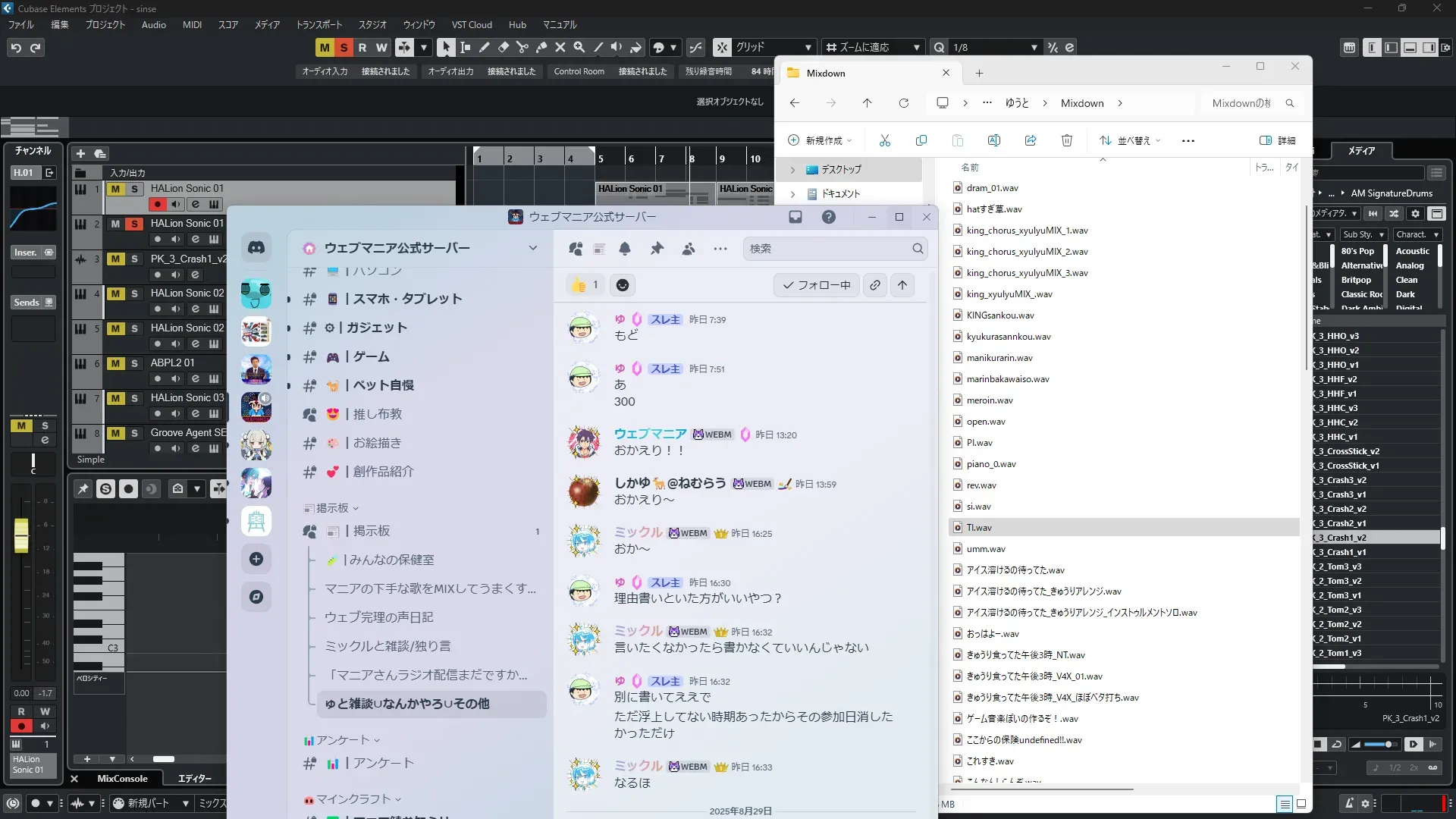This screenshot has width=1456, height=819.
Task: Show the Discord member list icon
Action: pos(689,249)
